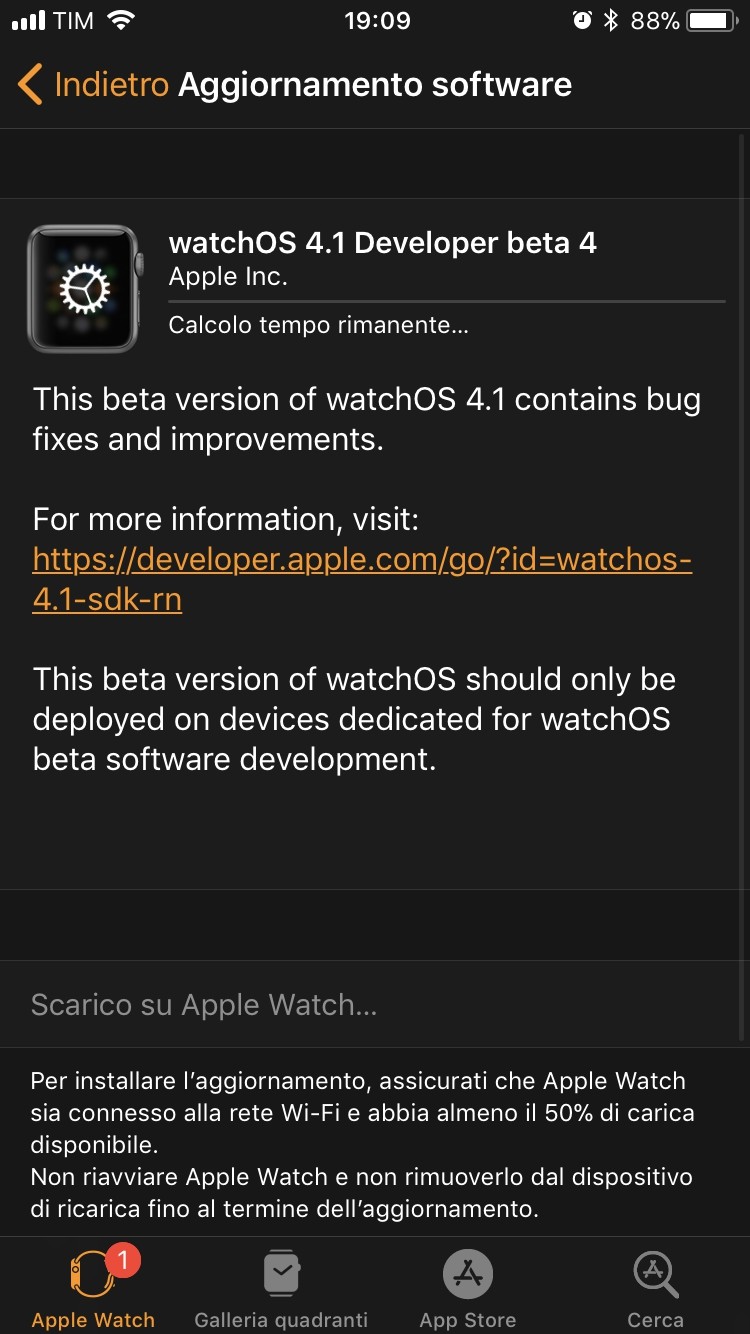The image size is (750, 1334).
Task: Tap the Bluetooth status icon
Action: (x=610, y=21)
